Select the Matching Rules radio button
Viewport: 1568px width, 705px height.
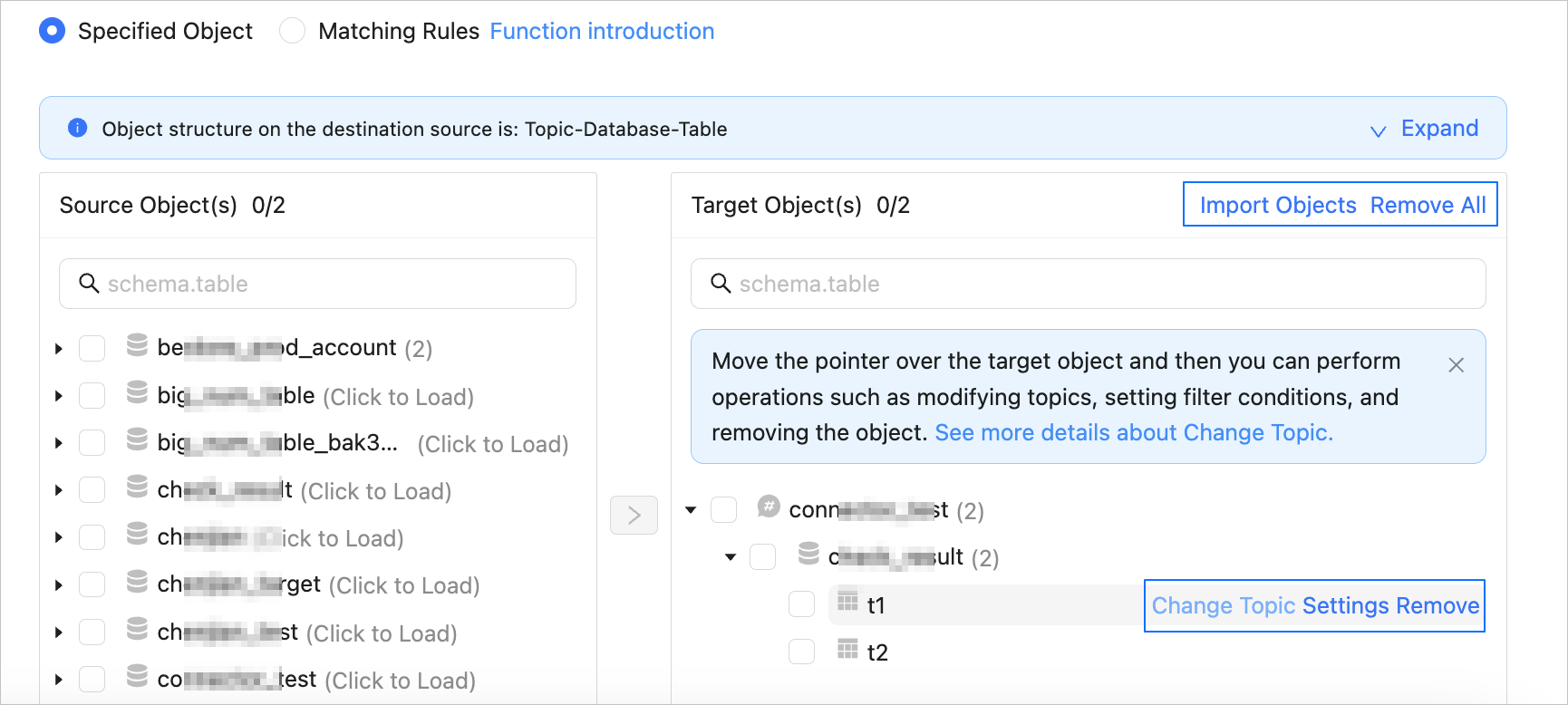[x=292, y=31]
